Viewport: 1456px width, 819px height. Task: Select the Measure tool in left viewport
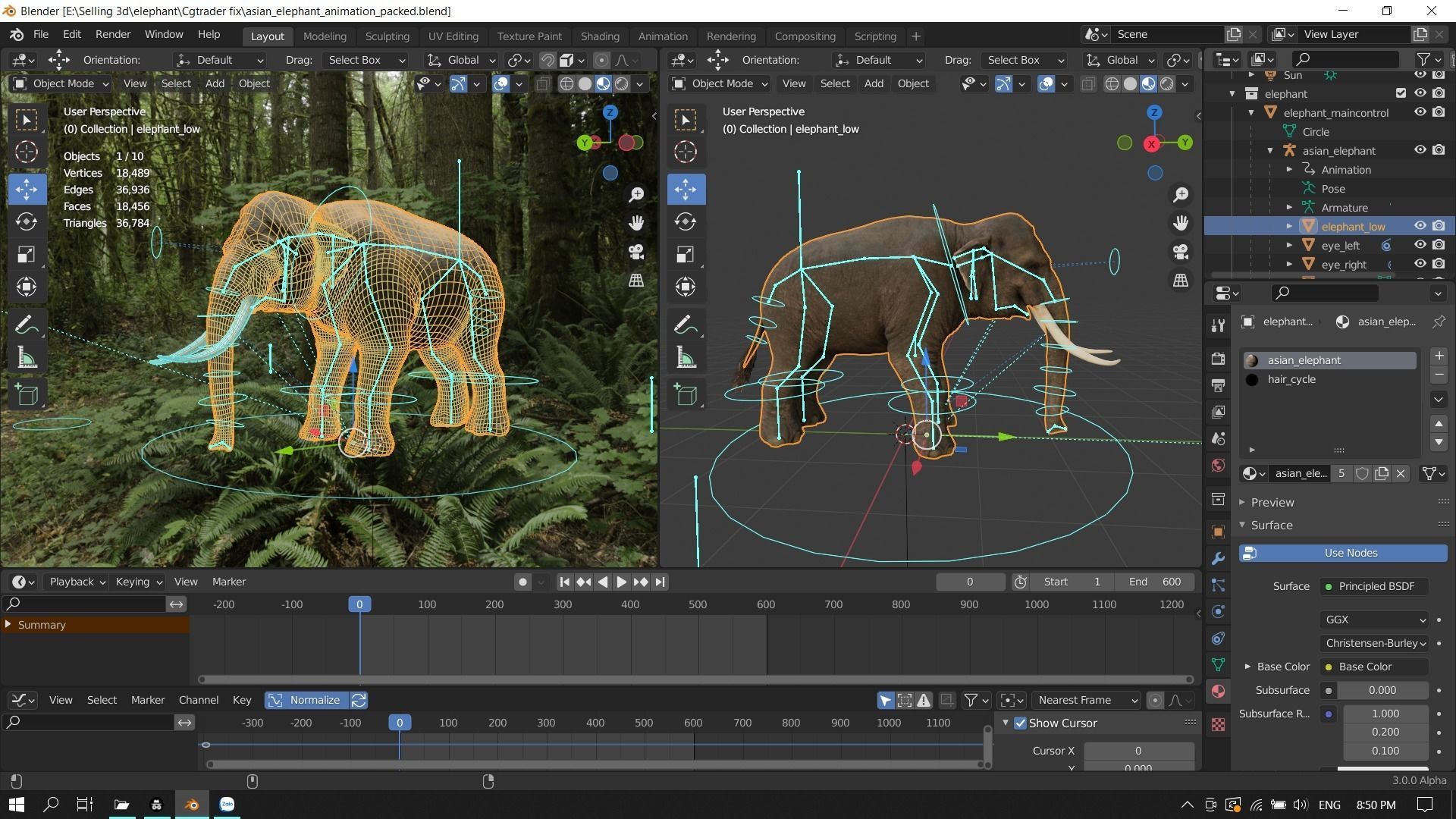(27, 357)
